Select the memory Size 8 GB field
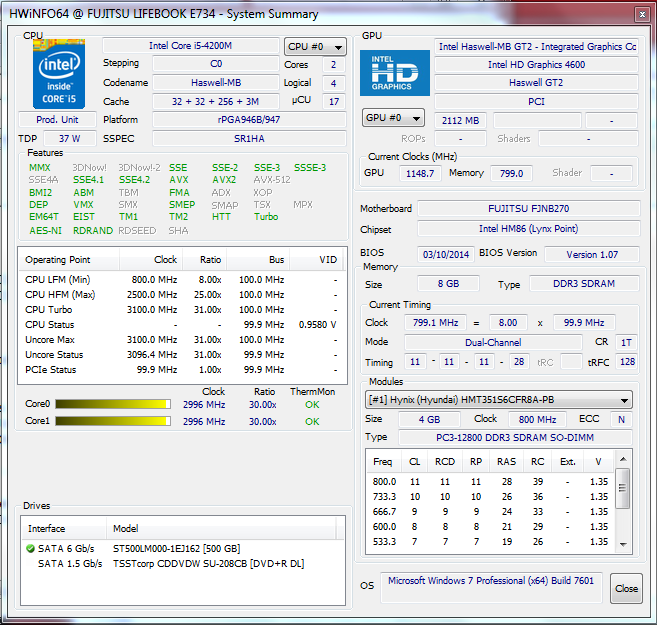Image resolution: width=657 pixels, height=625 pixels. click(448, 284)
